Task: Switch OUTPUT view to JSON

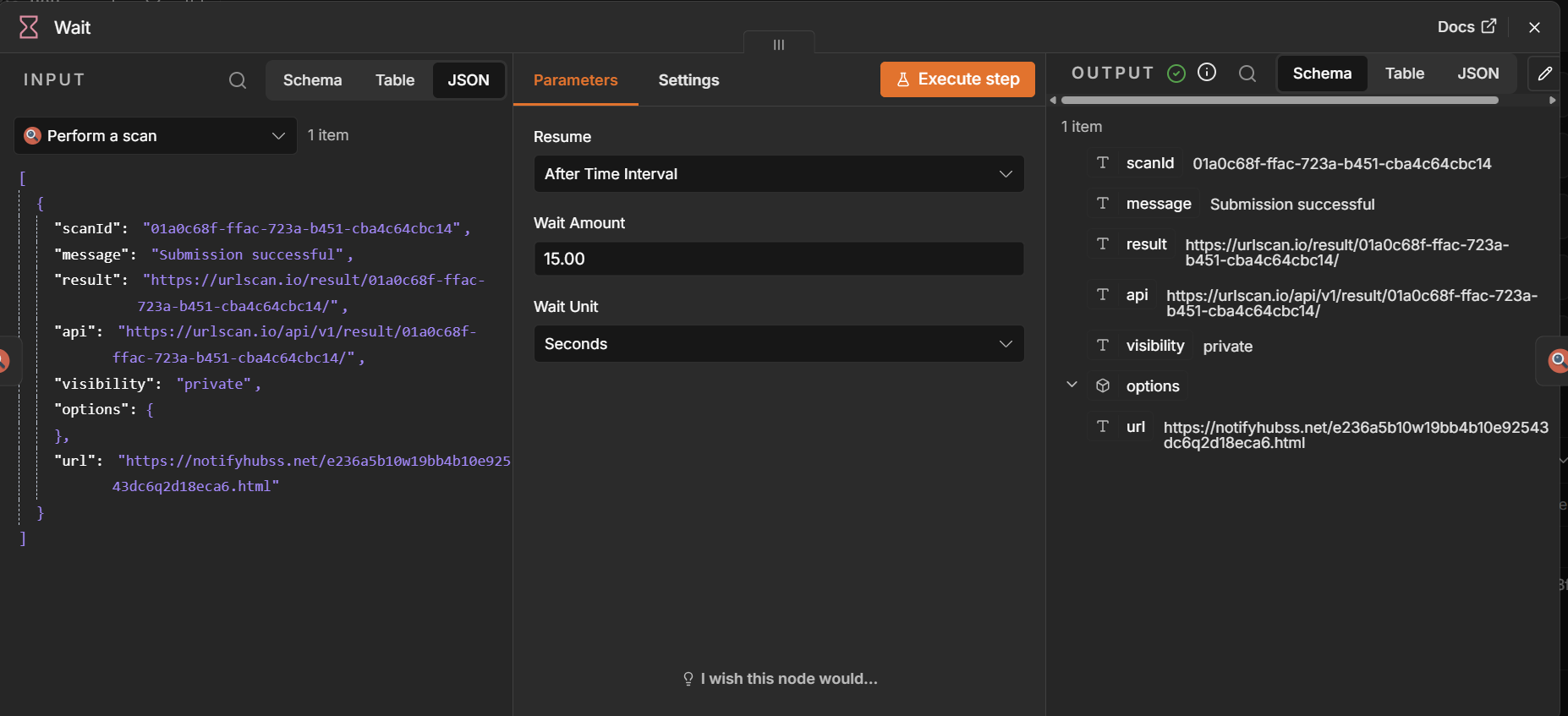Action: (x=1478, y=74)
